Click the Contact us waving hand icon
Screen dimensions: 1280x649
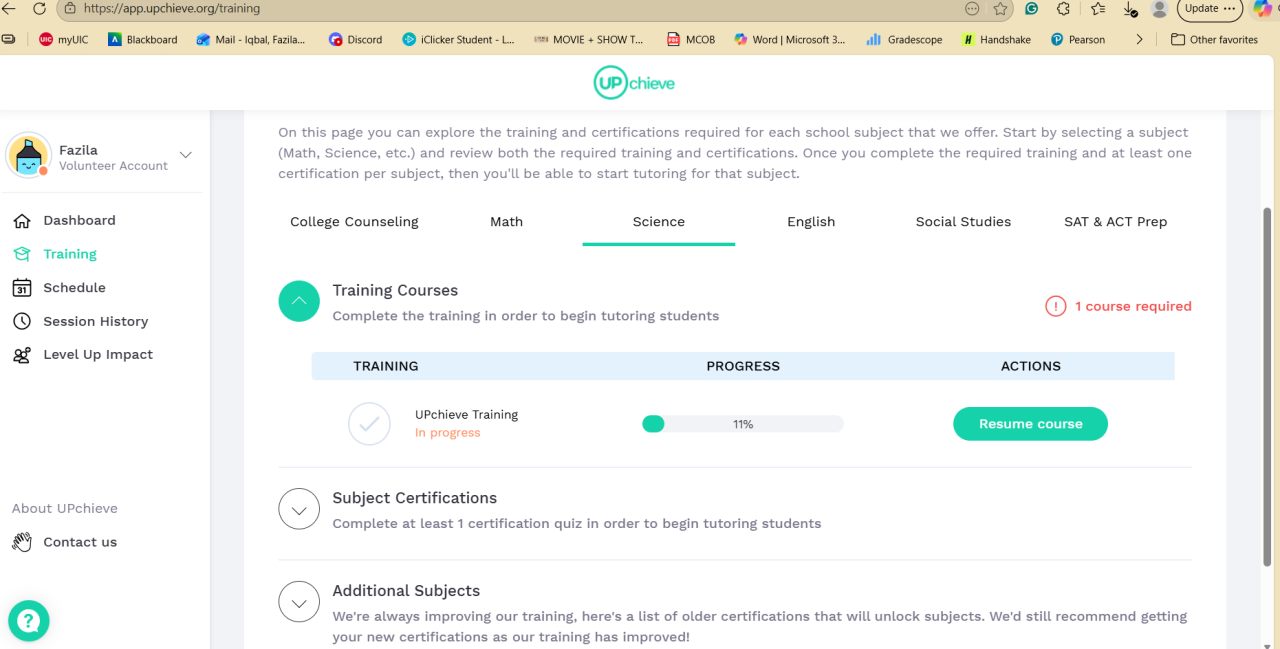click(x=21, y=542)
